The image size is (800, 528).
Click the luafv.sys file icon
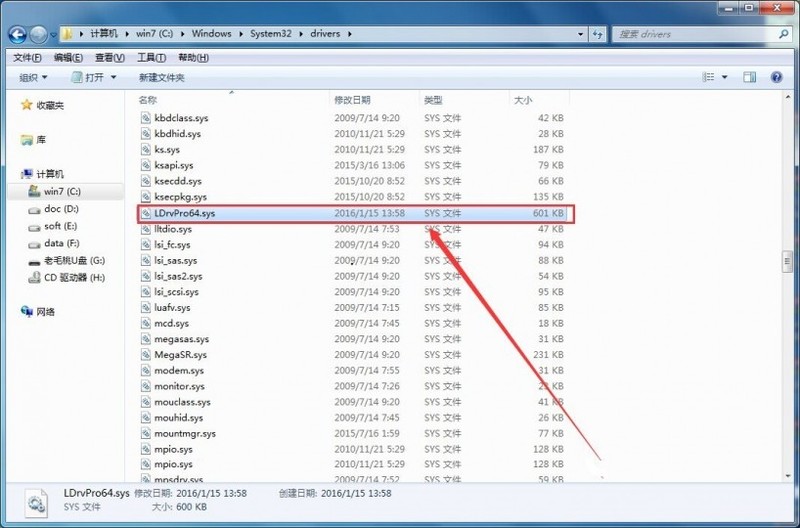pyautogui.click(x=146, y=308)
